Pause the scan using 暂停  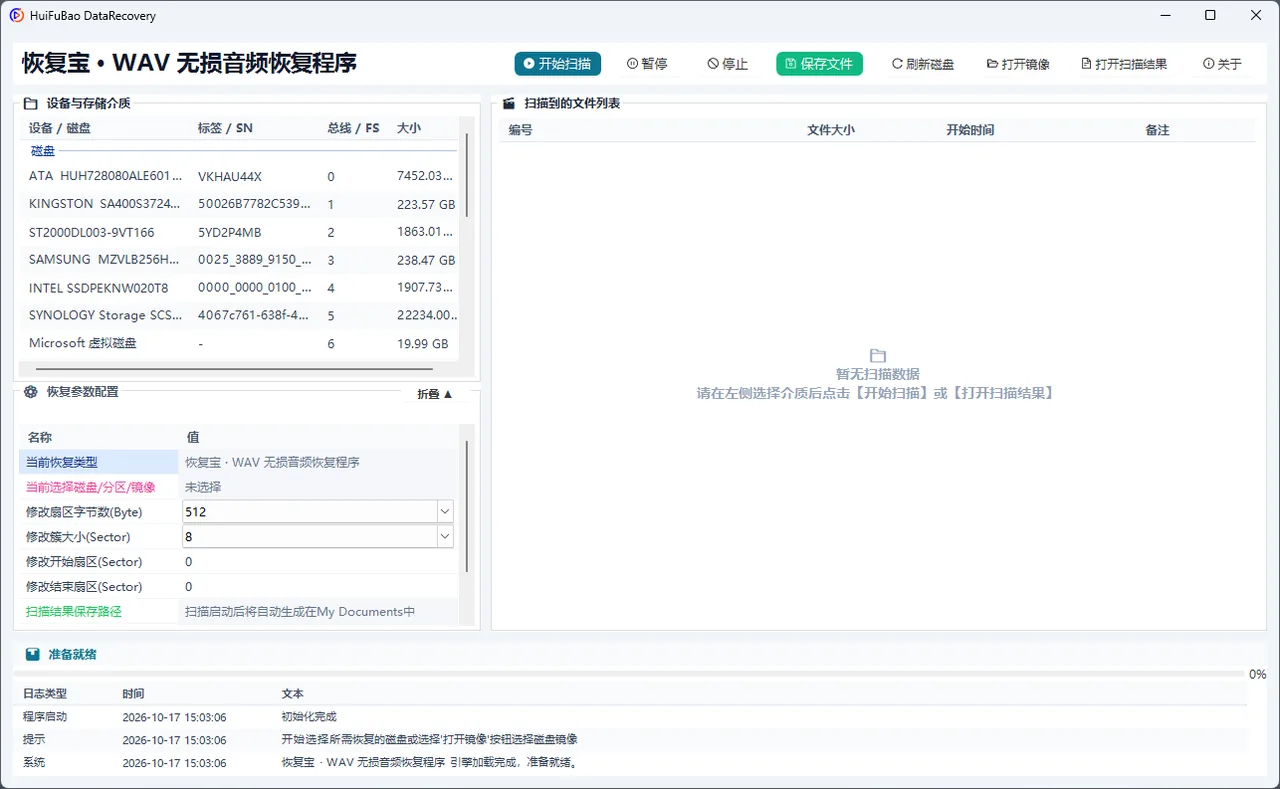tap(646, 64)
